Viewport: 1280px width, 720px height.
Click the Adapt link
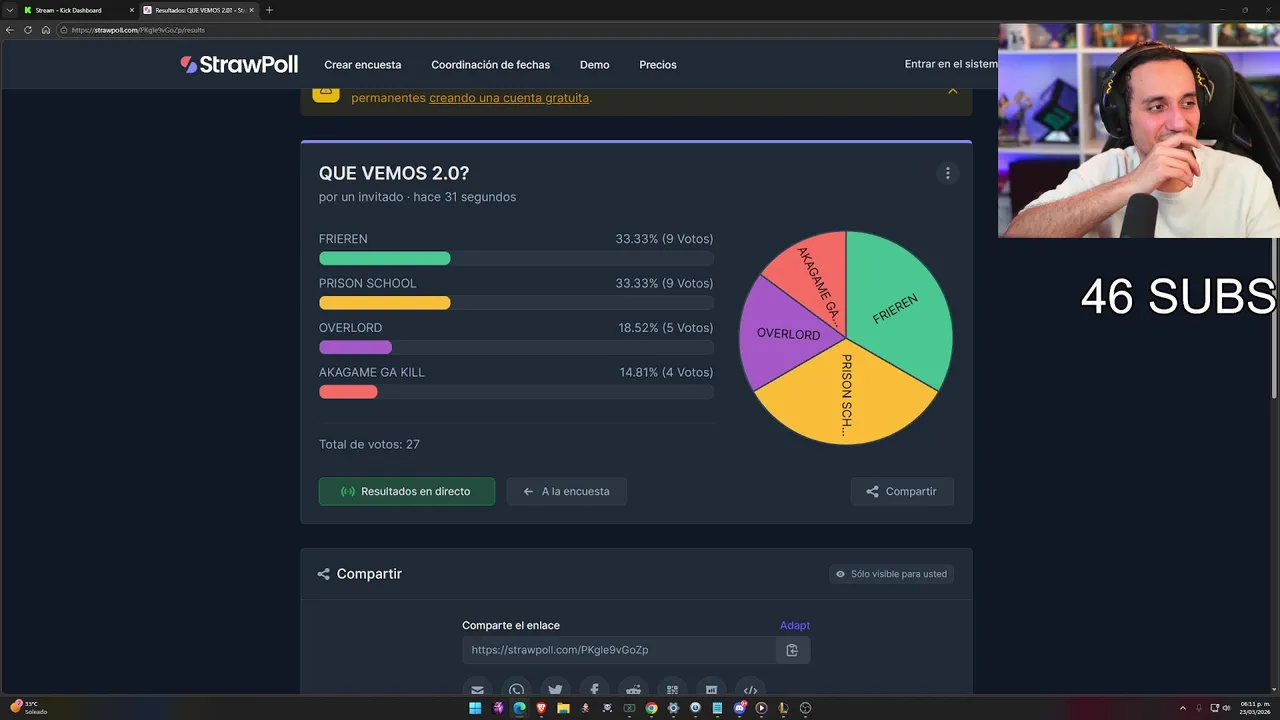click(795, 625)
